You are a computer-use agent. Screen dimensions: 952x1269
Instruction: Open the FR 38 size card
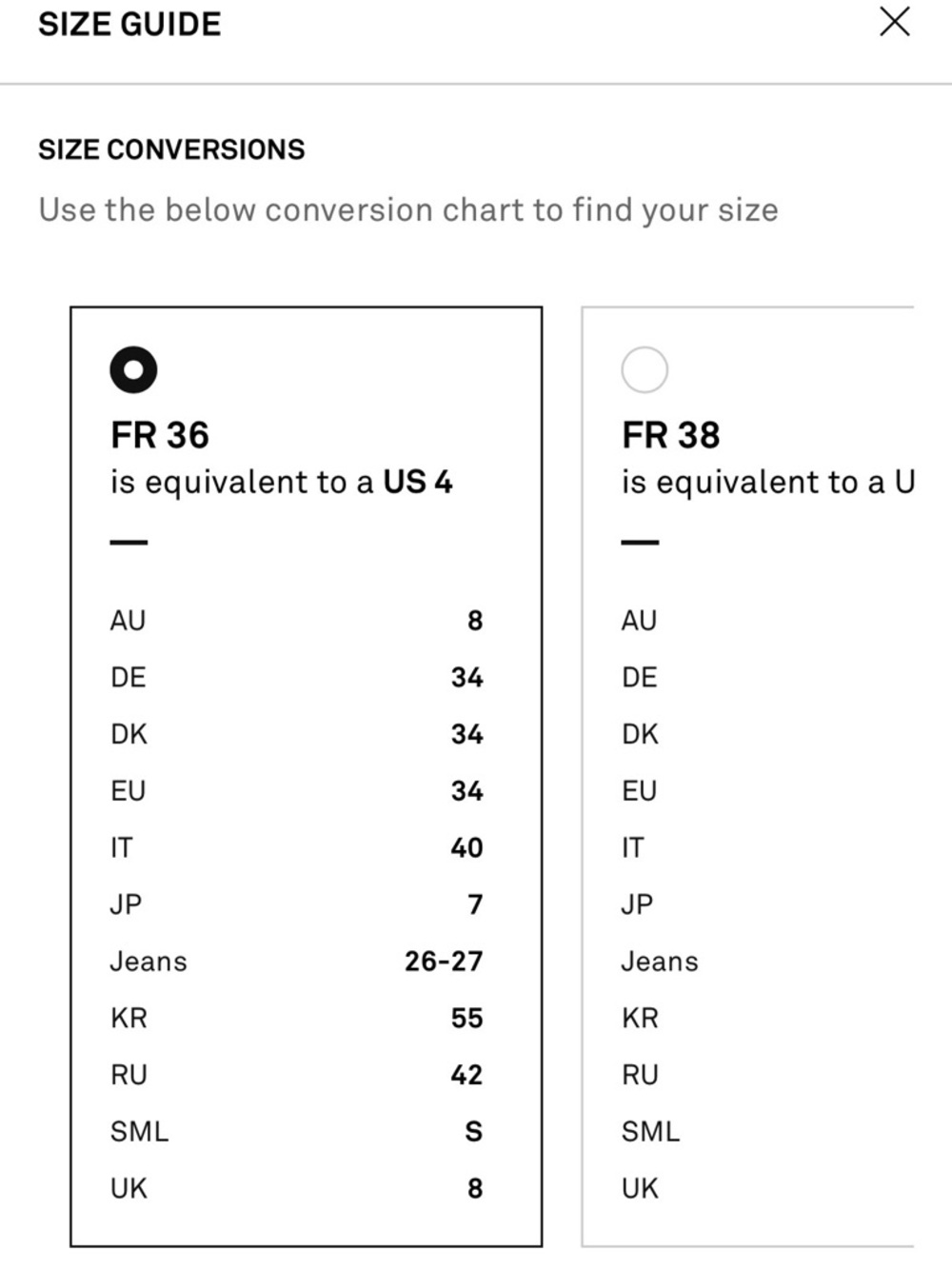(748, 776)
